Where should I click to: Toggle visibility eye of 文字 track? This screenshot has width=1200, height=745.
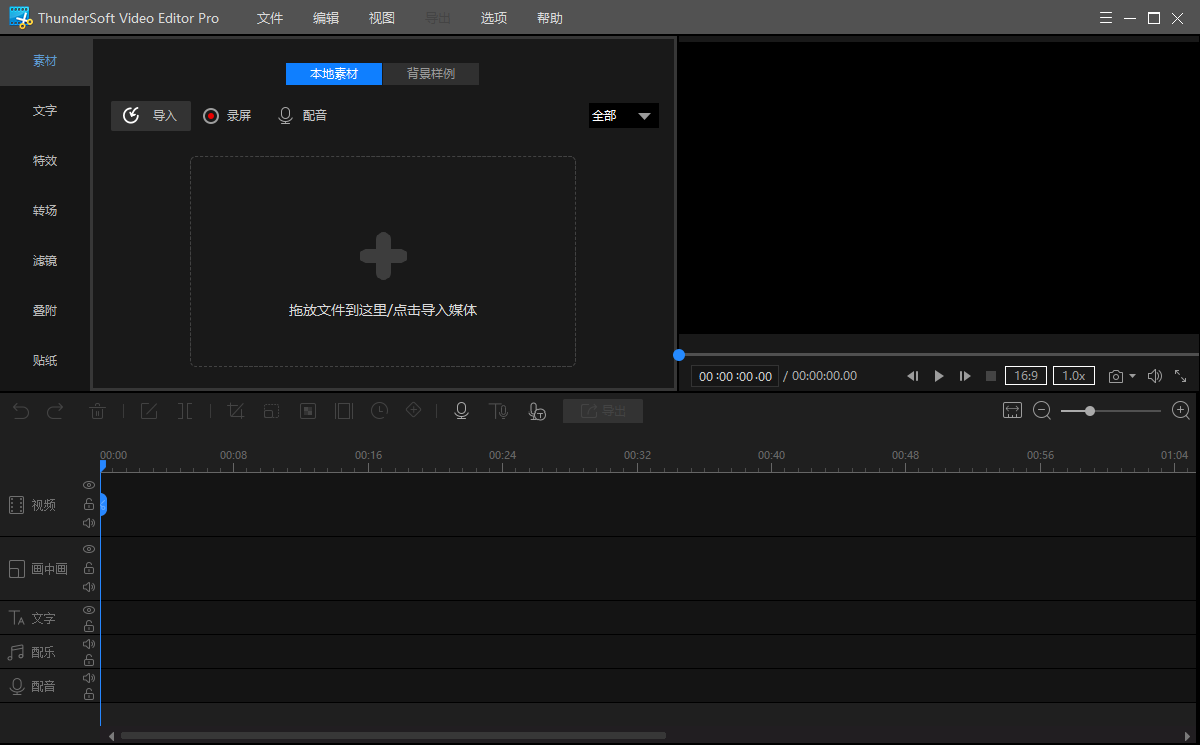point(89,610)
